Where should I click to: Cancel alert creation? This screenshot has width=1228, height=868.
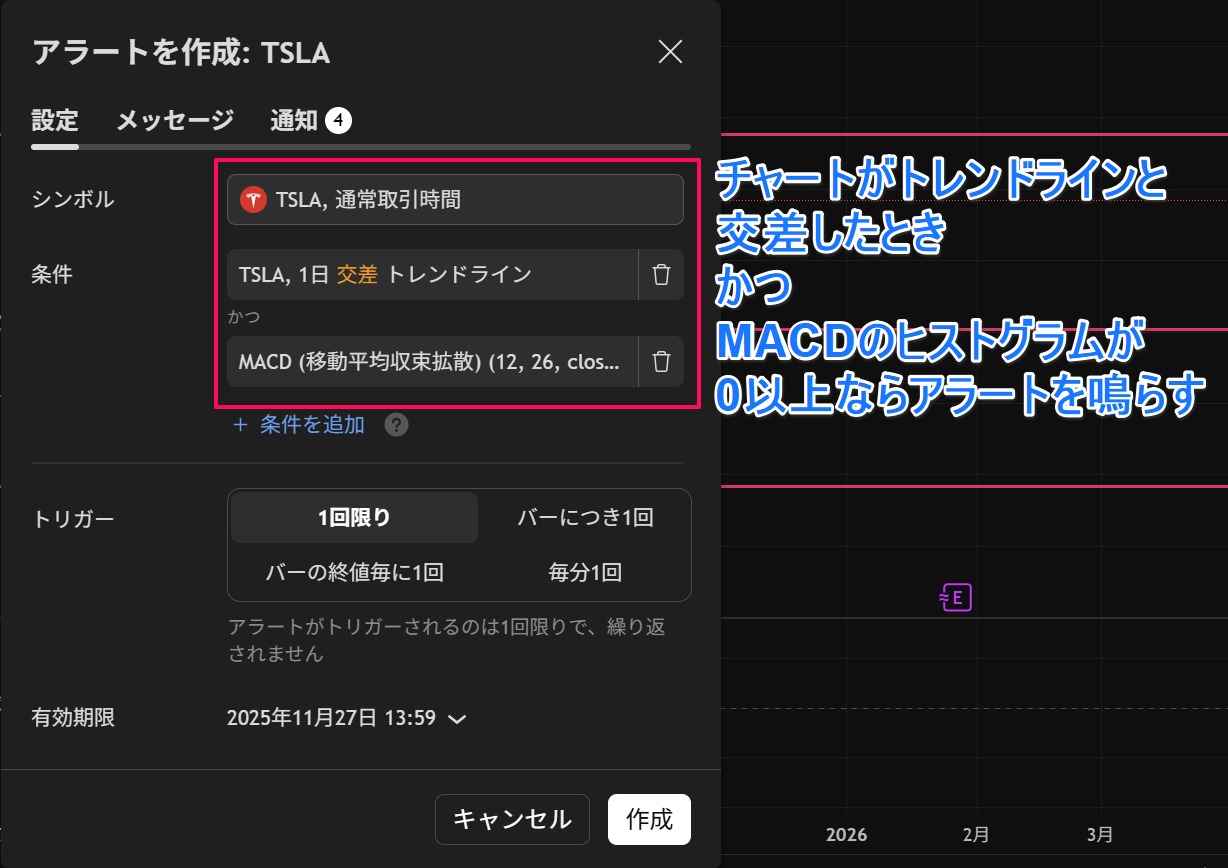pyautogui.click(x=512, y=818)
